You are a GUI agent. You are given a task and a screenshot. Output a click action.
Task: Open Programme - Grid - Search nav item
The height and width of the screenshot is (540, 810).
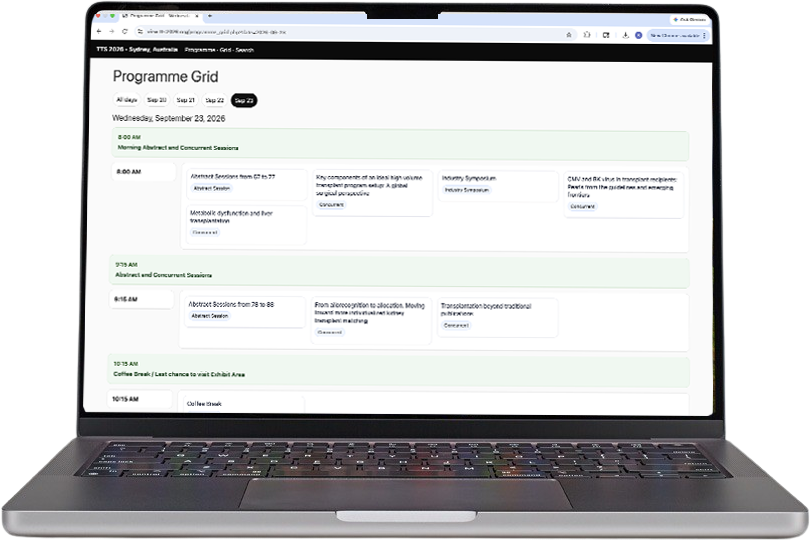tap(218, 49)
